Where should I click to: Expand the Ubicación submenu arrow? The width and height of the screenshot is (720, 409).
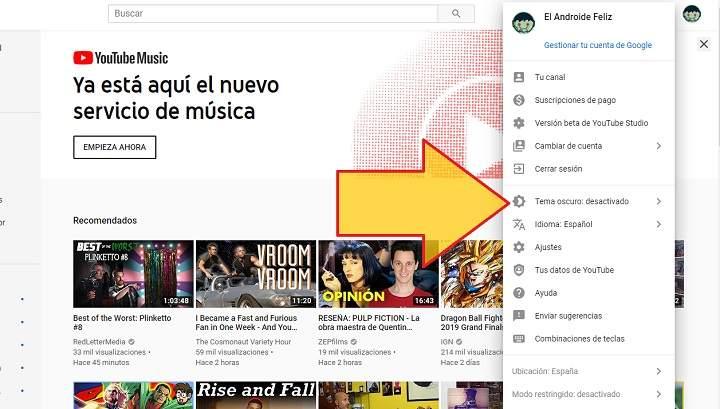(x=659, y=371)
